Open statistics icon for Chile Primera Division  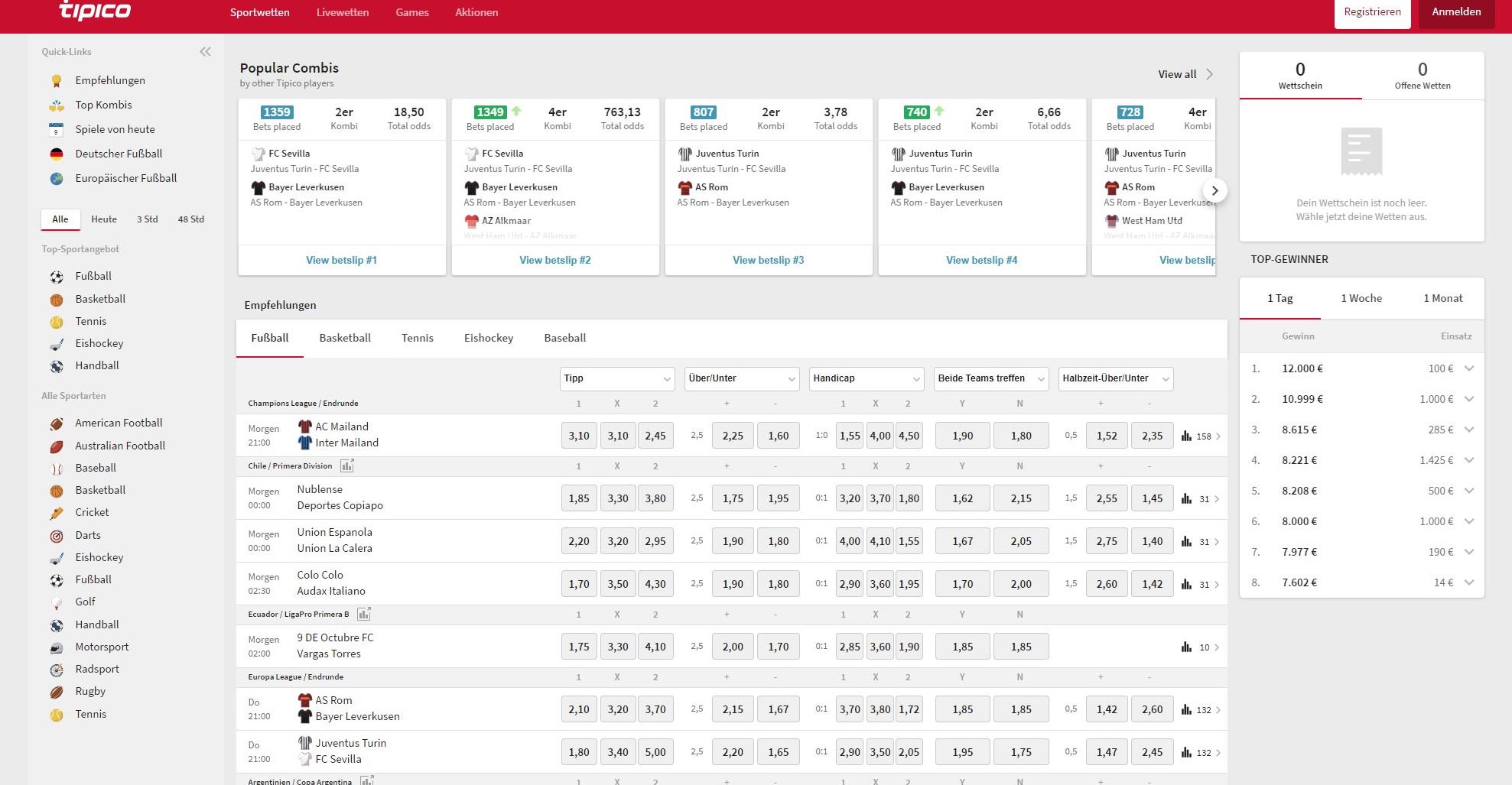pos(347,465)
